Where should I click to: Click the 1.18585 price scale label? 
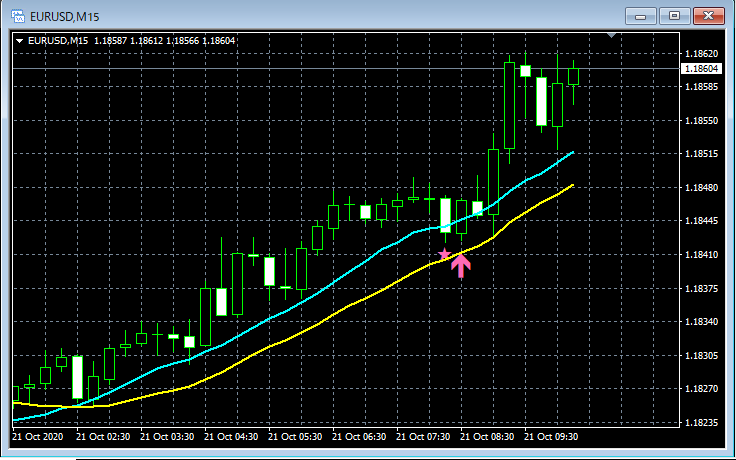click(x=701, y=87)
